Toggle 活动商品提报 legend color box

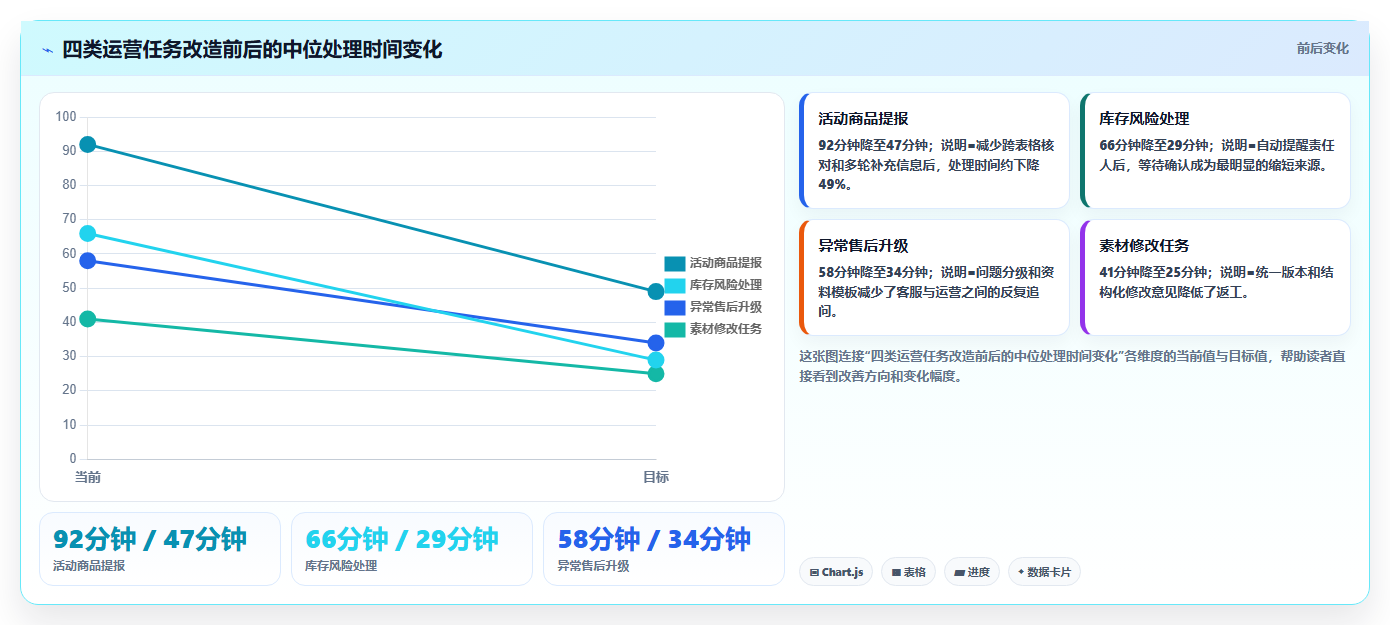pyautogui.click(x=675, y=263)
